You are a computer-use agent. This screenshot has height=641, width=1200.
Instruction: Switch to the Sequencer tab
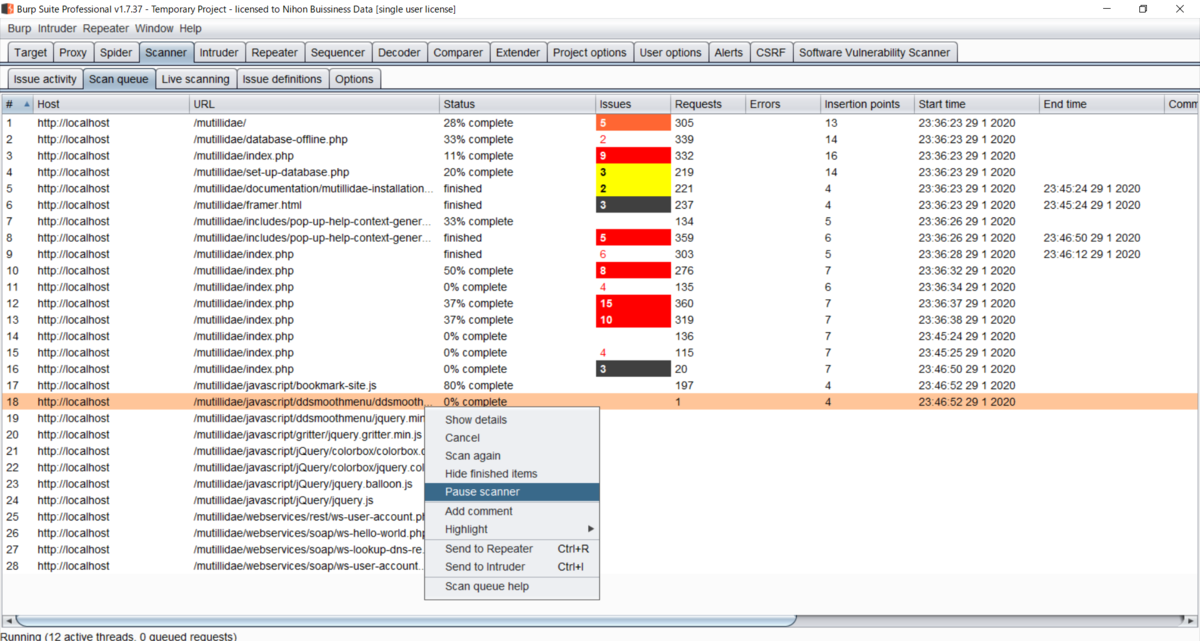[338, 52]
